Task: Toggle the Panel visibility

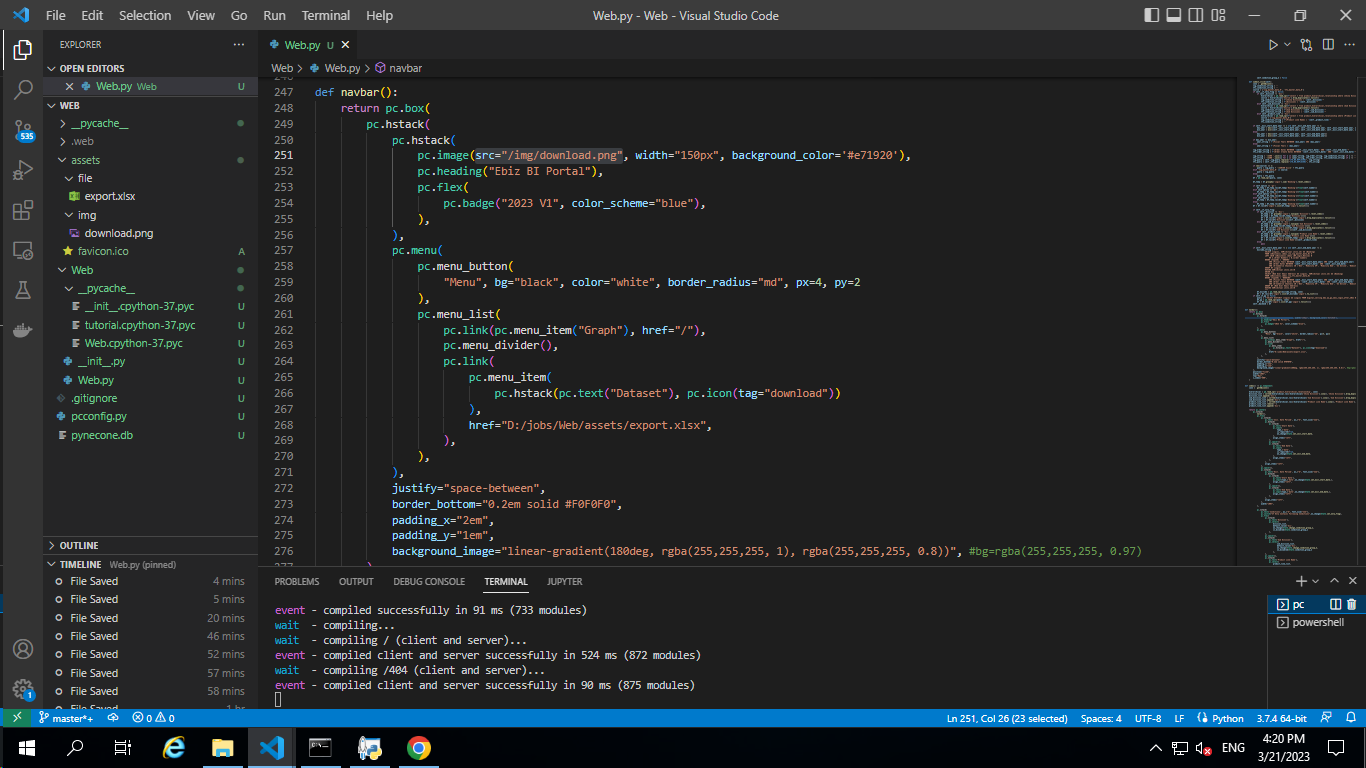Action: pyautogui.click(x=1172, y=15)
